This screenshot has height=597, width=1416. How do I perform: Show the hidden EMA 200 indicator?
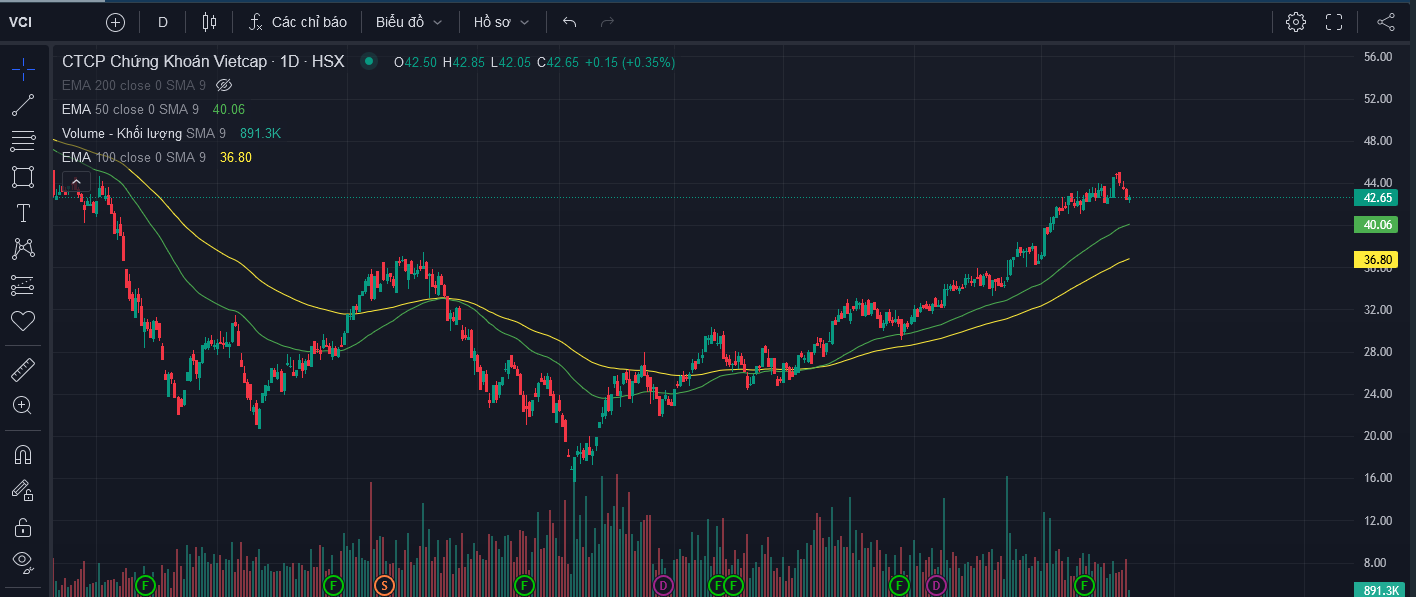coord(224,85)
